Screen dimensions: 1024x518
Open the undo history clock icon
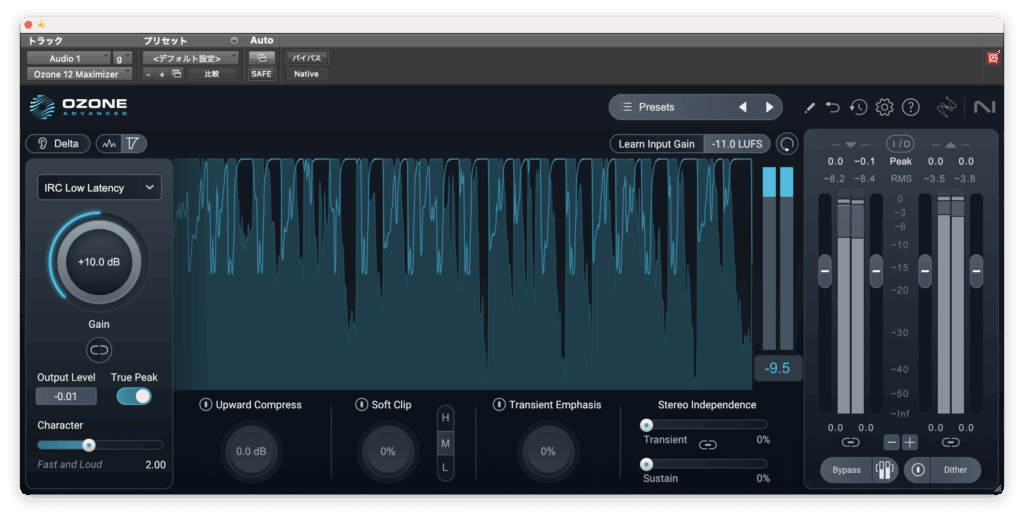(x=858, y=107)
